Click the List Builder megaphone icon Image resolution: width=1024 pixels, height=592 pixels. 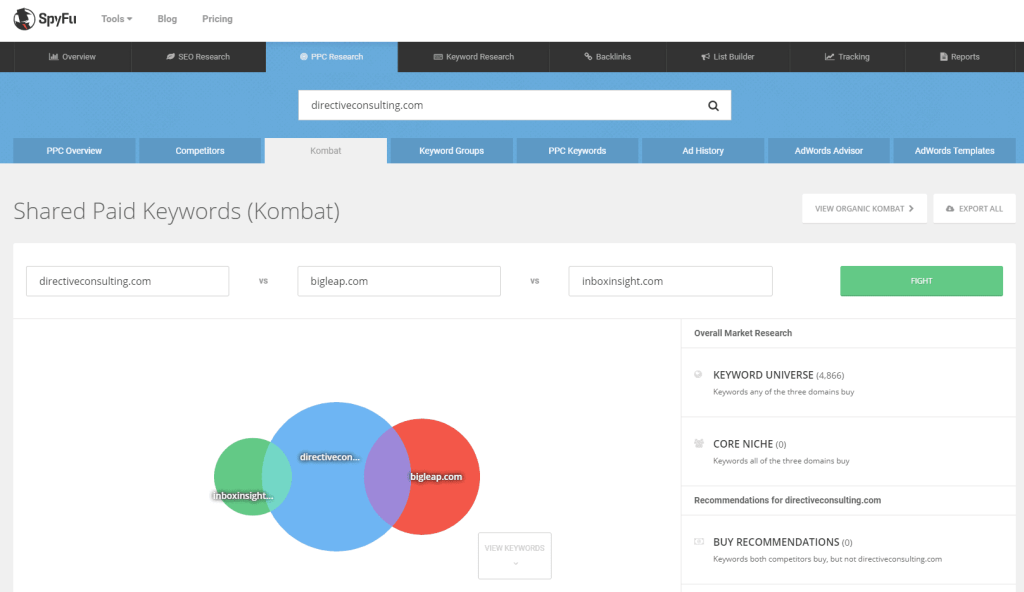(705, 57)
